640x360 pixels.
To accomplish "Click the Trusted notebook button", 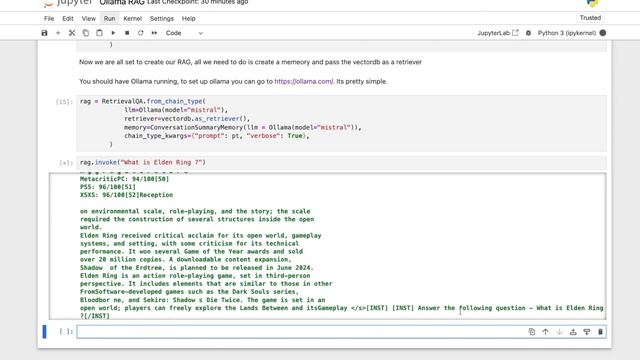I will tap(590, 18).
